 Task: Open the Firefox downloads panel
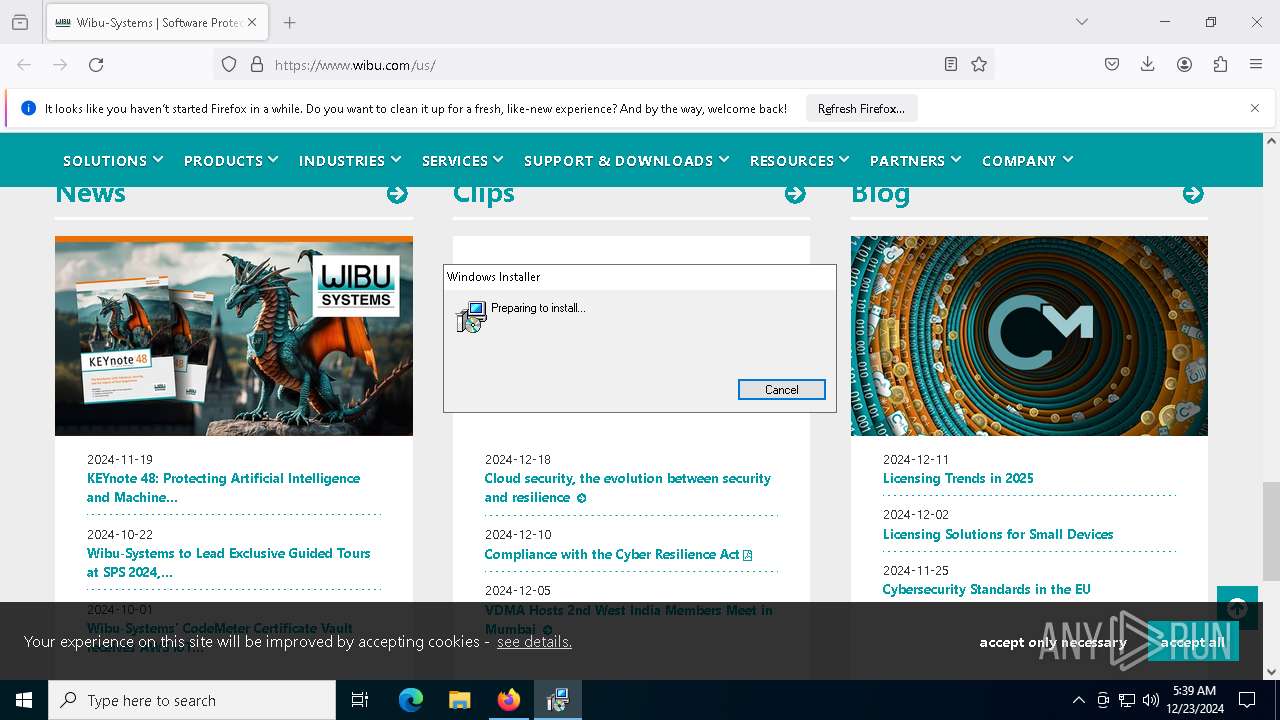pos(1148,64)
